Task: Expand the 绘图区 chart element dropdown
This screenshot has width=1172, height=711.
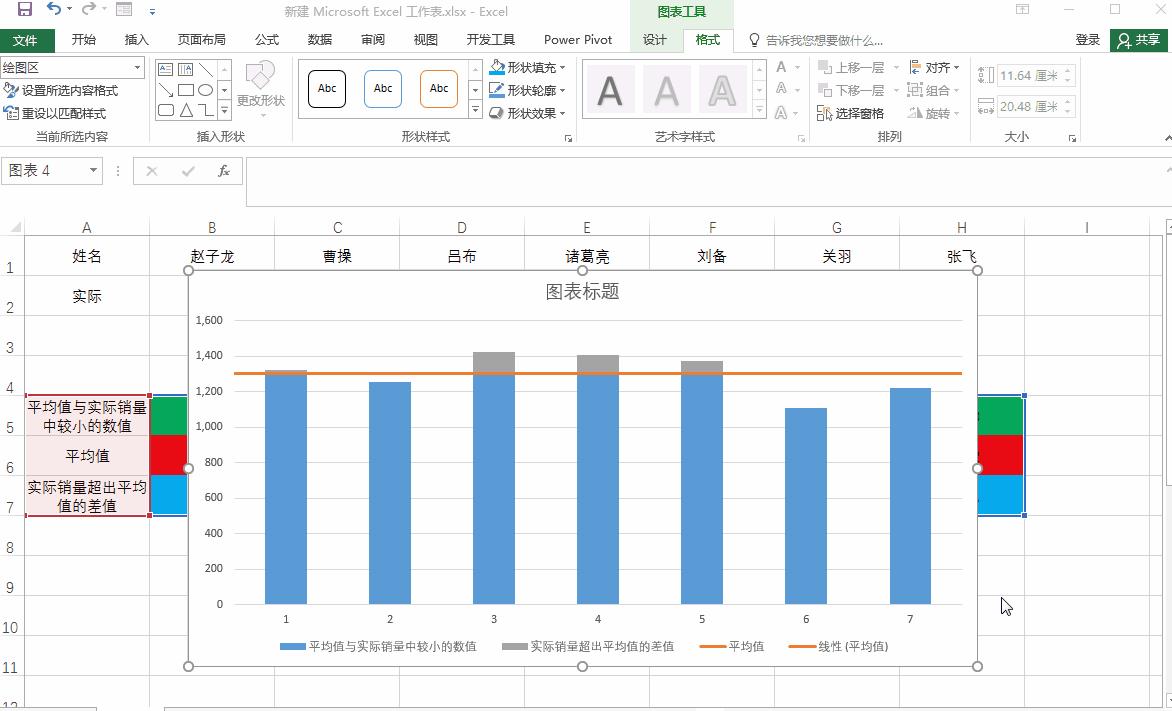Action: 138,67
